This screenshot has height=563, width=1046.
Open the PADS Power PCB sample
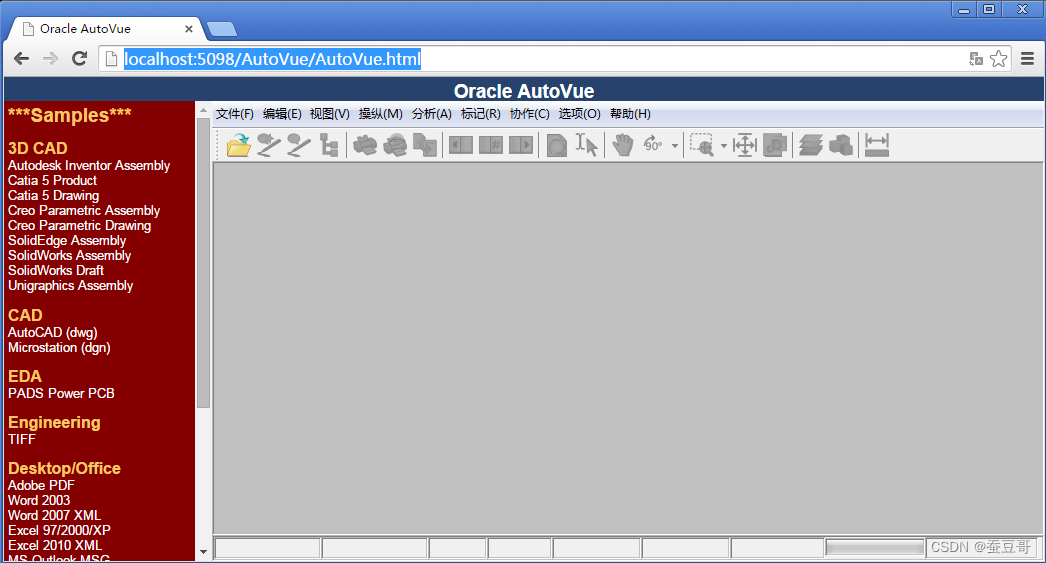(61, 394)
